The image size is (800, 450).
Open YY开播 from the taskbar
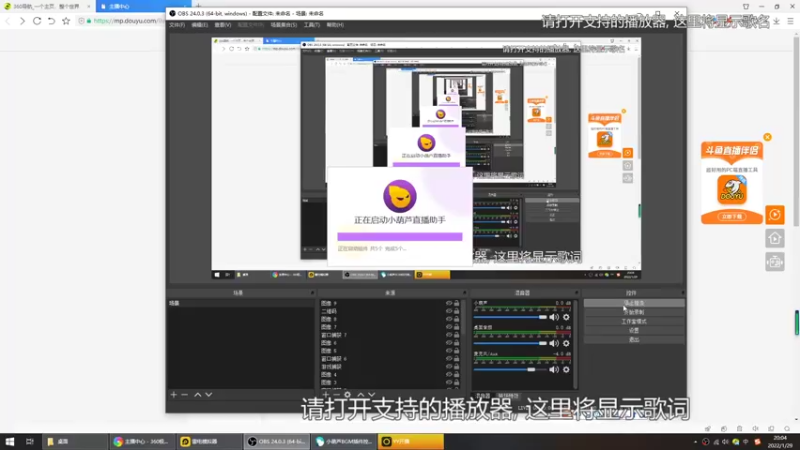[x=411, y=442]
